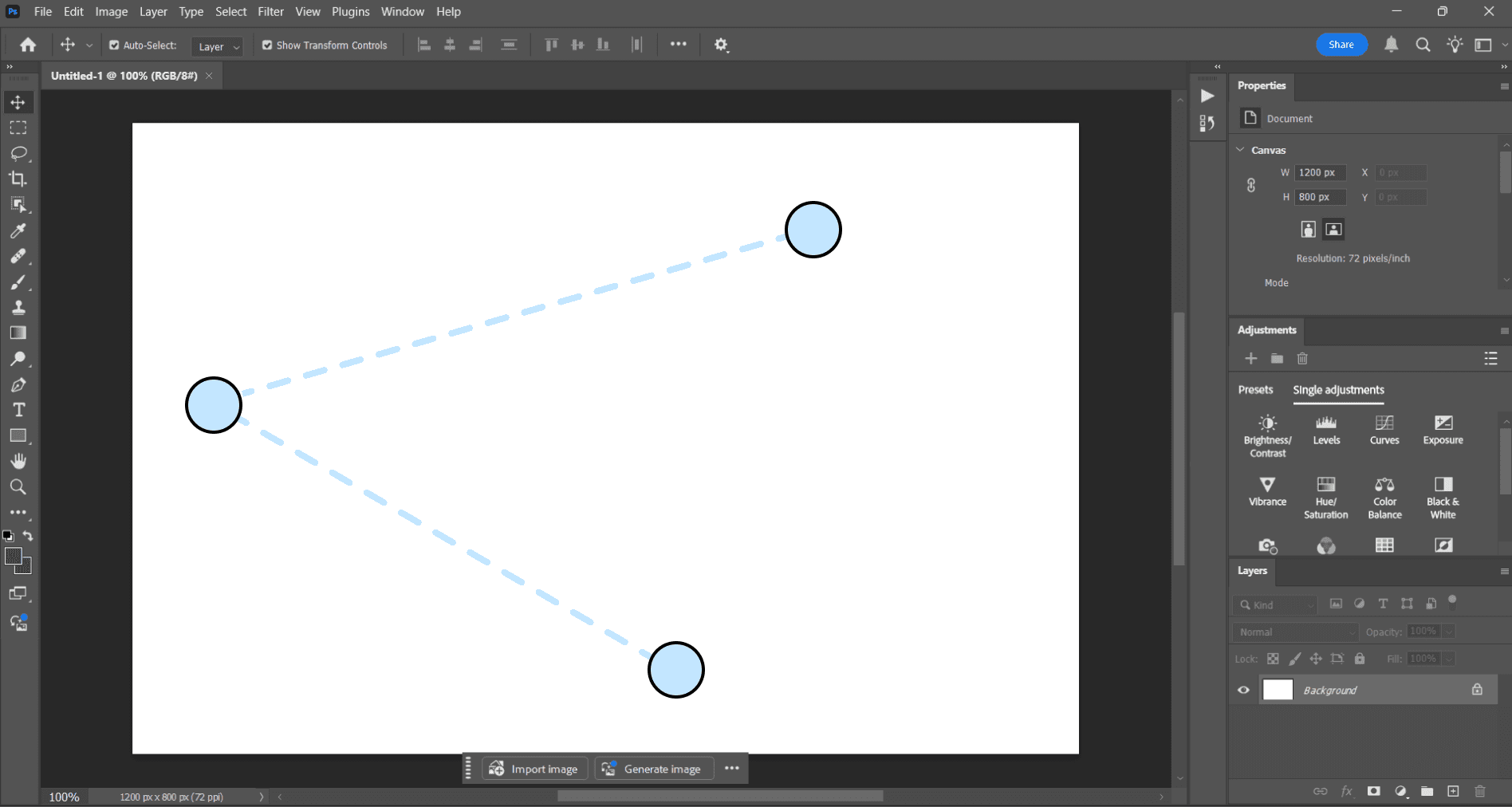
Task: Click the Import image button
Action: [534, 769]
